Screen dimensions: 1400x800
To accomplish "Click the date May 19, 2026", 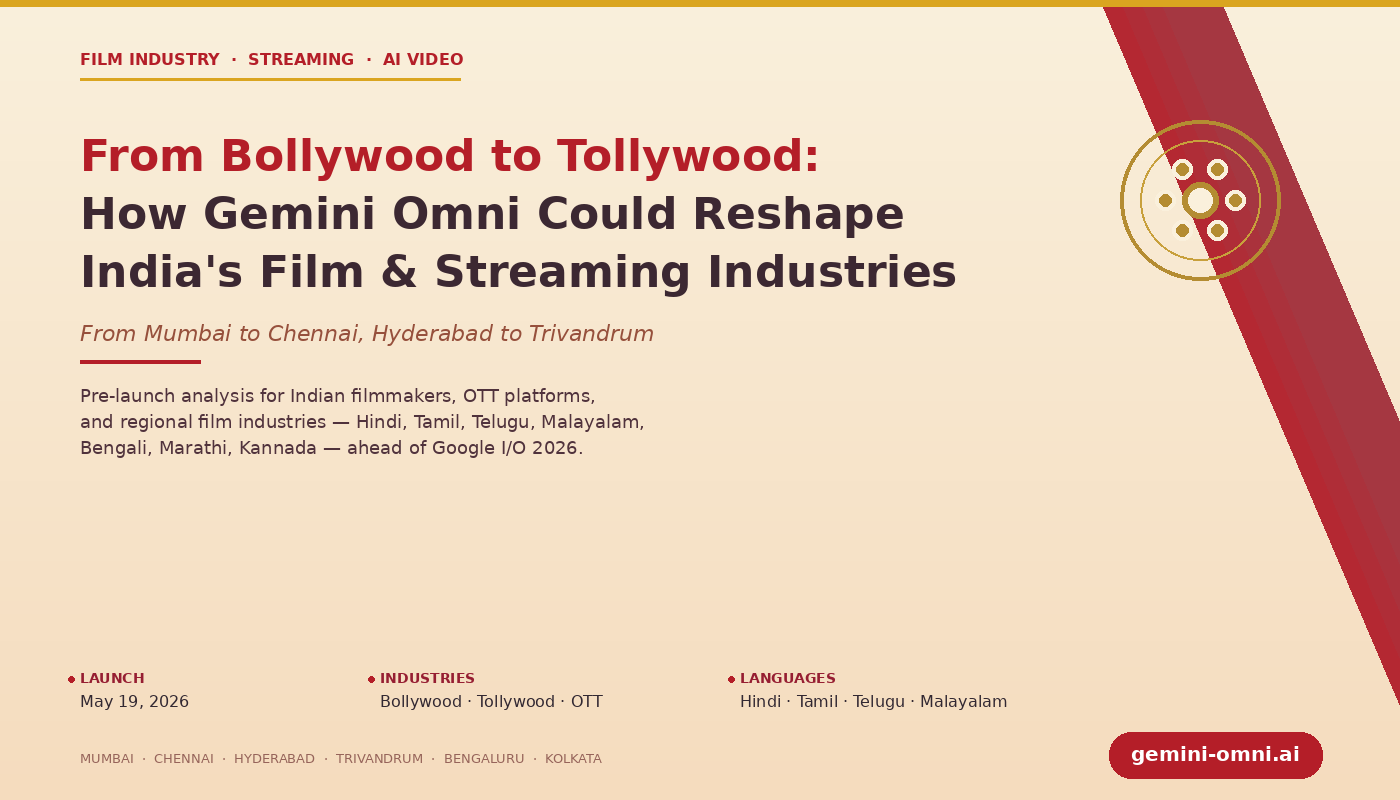I will (134, 702).
